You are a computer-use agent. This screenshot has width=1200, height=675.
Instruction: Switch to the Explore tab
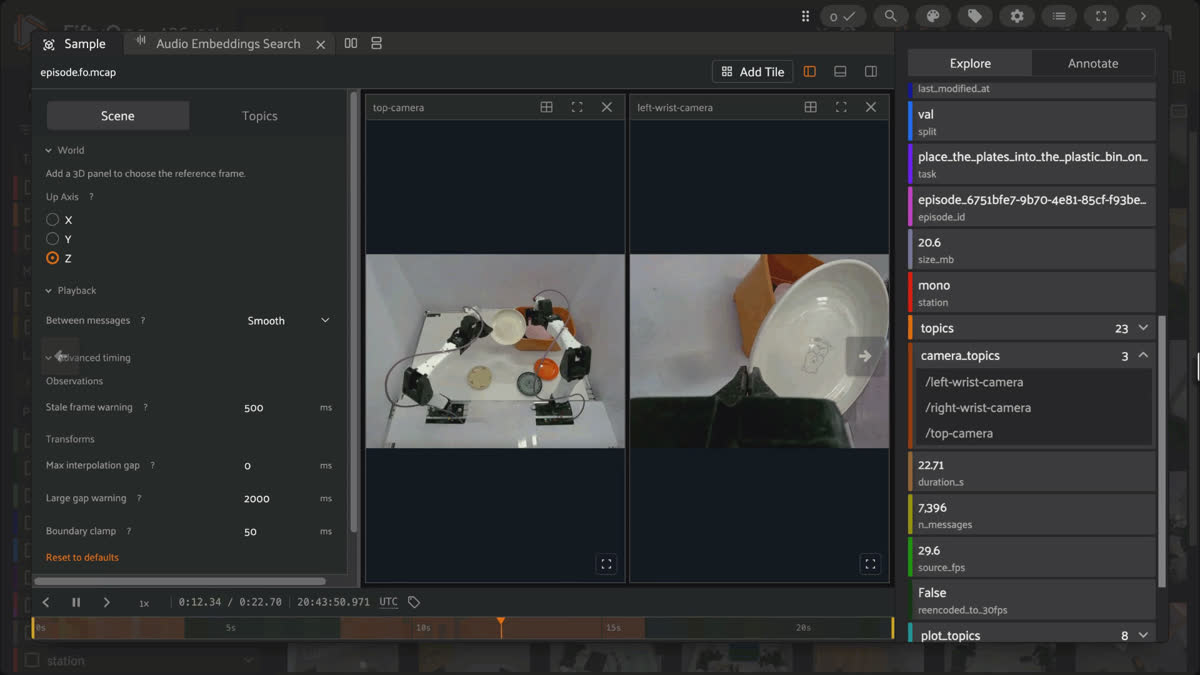970,63
